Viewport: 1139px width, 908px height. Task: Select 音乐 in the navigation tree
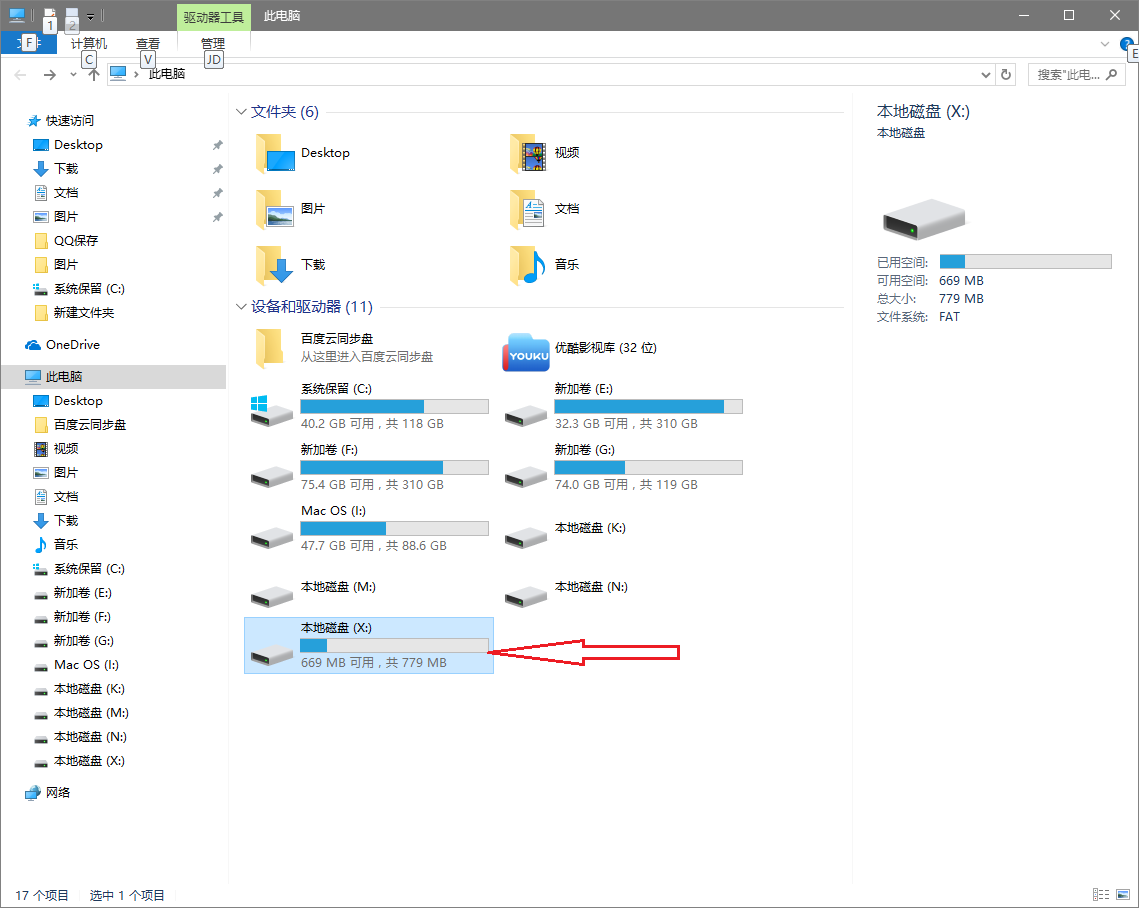pos(57,545)
